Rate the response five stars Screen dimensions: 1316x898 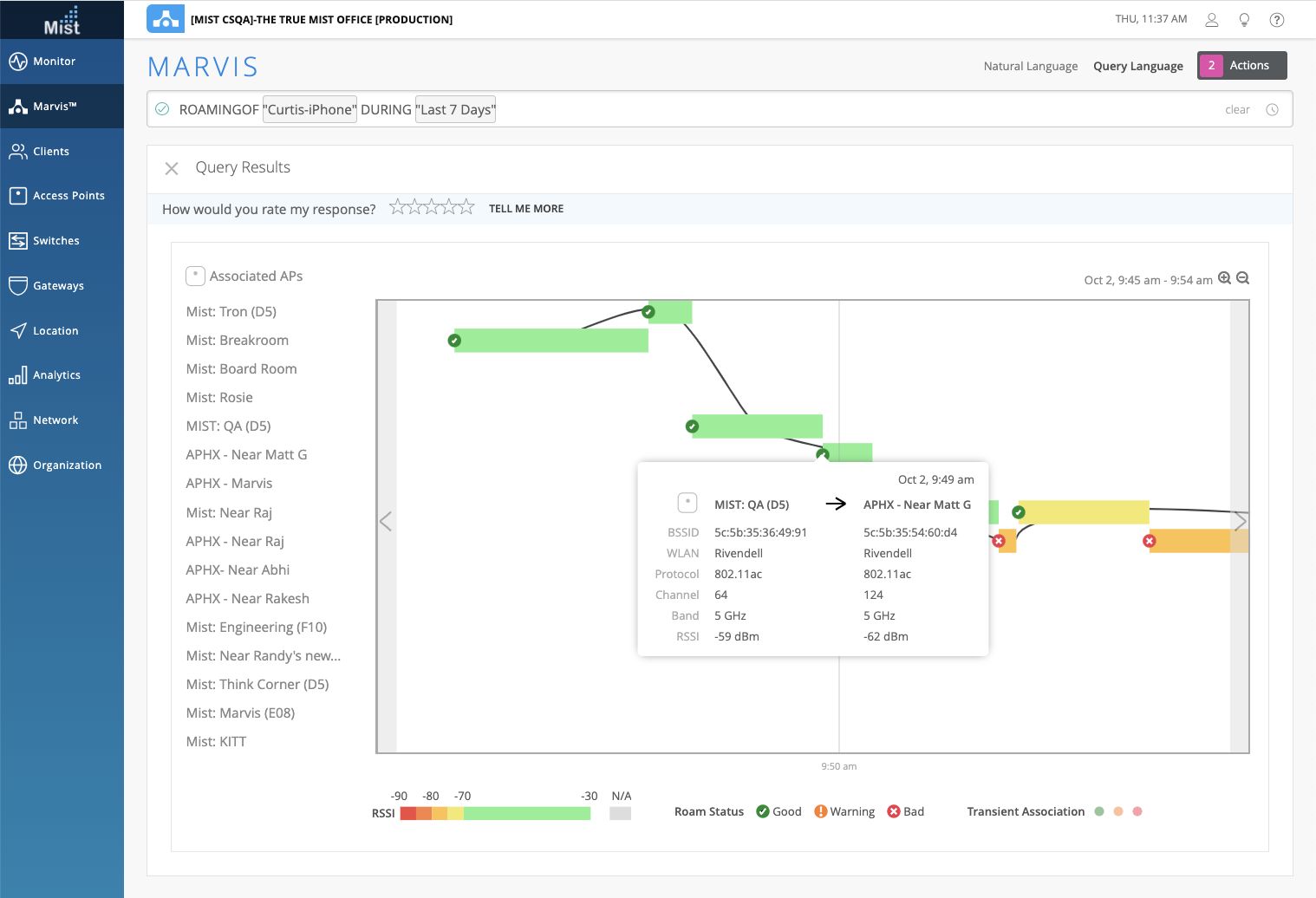pyautogui.click(x=466, y=207)
